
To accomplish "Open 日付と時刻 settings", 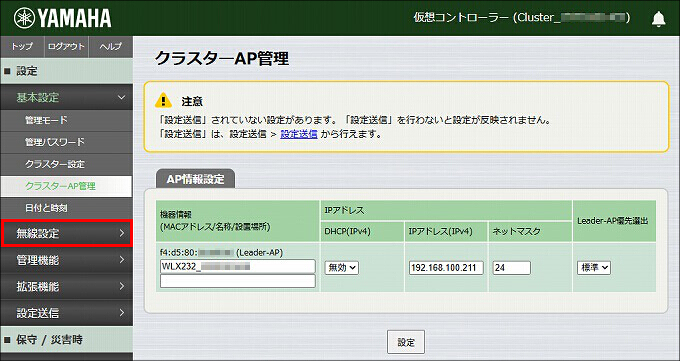I will coord(66,209).
